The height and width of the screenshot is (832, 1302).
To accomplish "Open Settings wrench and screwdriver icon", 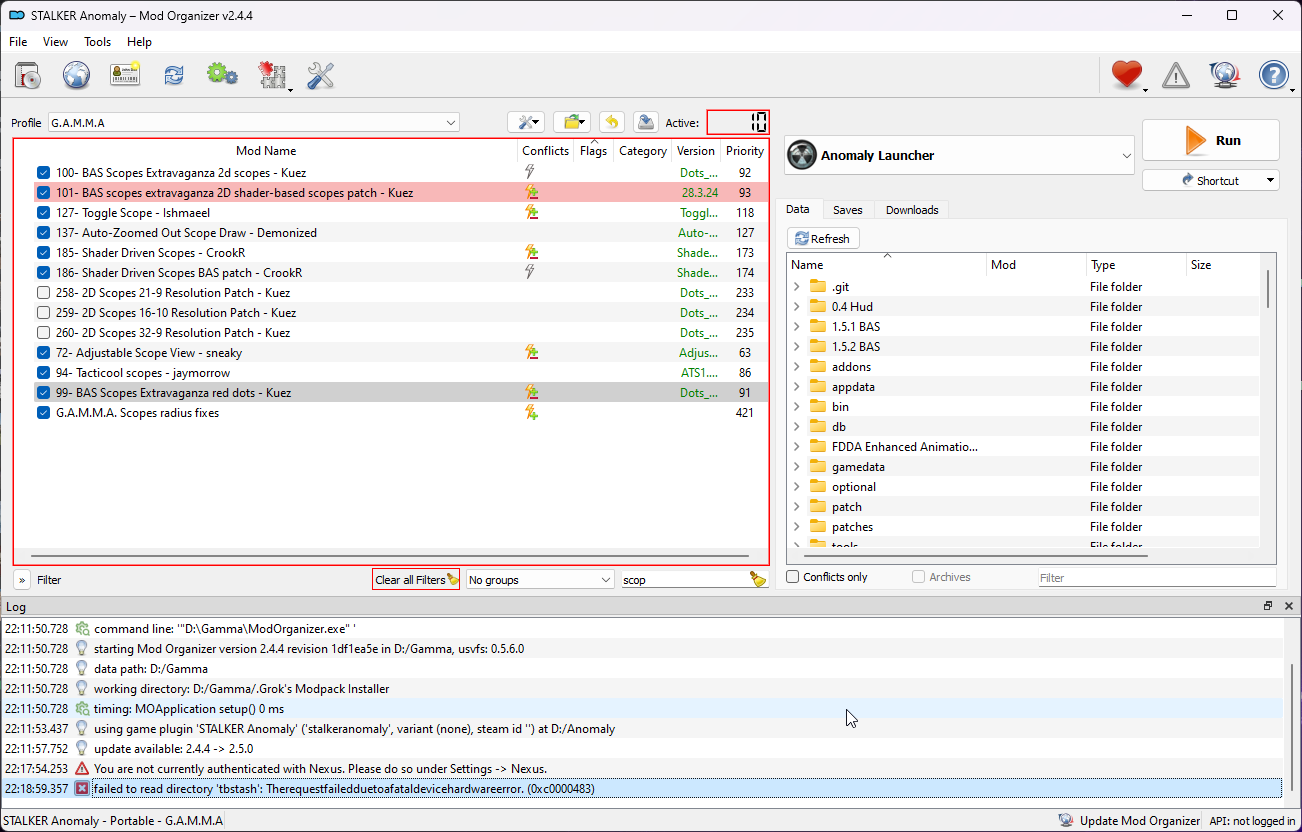I will pos(320,76).
